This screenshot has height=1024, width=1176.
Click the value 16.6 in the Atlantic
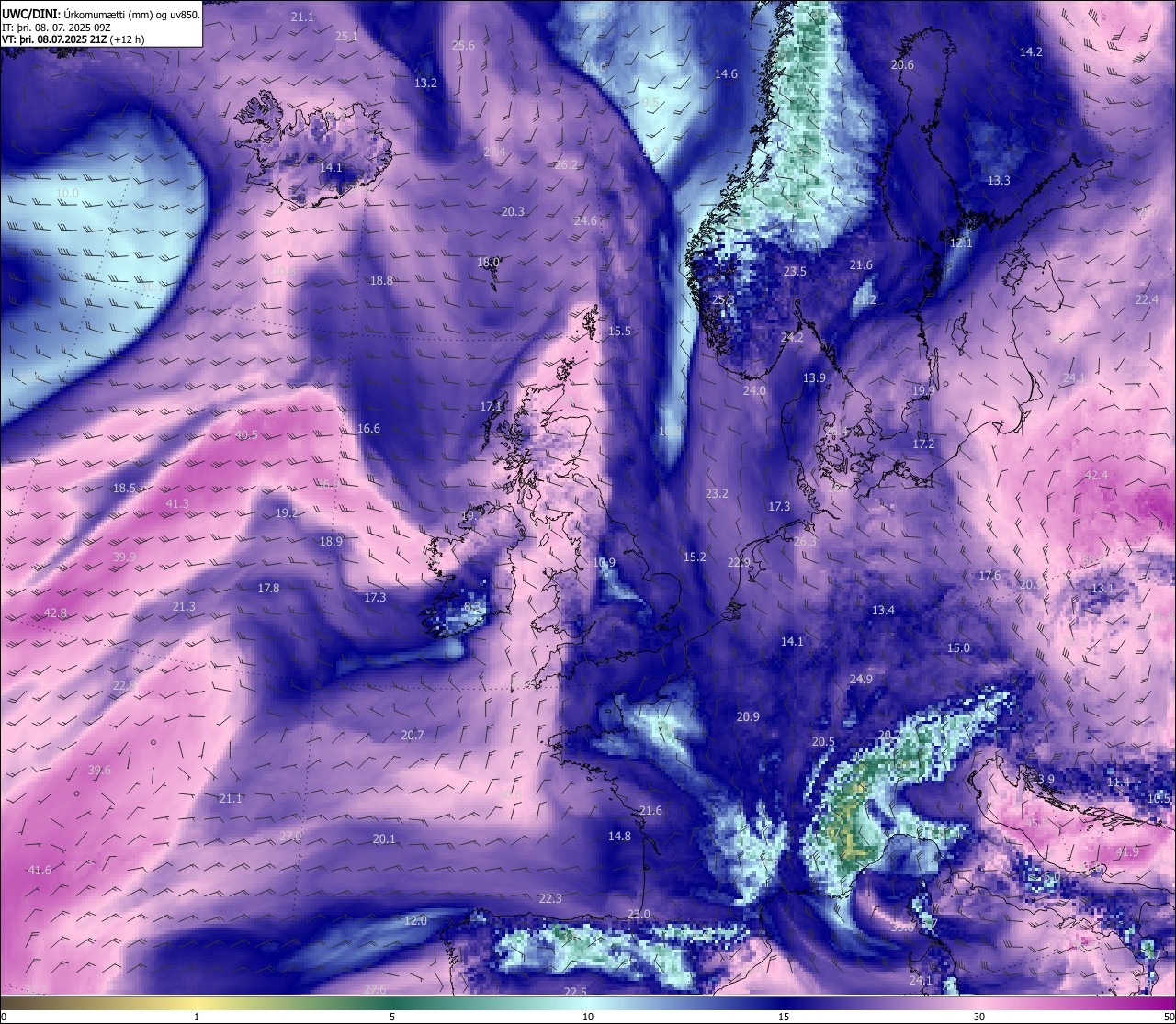368,428
